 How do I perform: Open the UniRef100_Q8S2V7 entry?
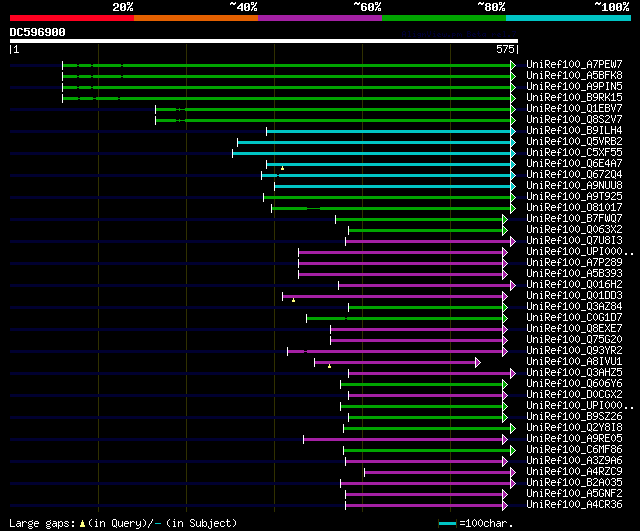point(574,120)
